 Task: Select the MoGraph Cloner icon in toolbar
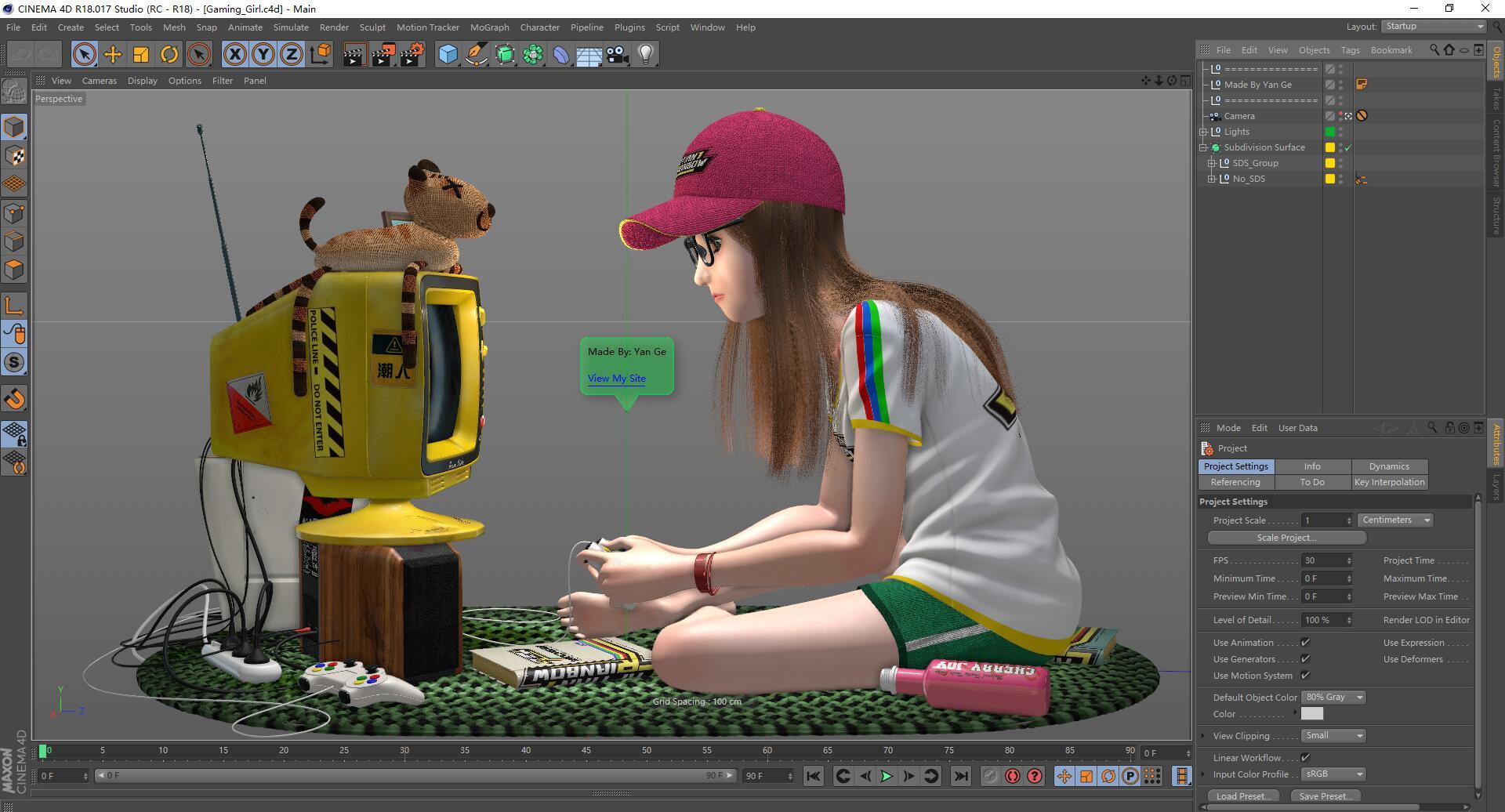coord(532,54)
